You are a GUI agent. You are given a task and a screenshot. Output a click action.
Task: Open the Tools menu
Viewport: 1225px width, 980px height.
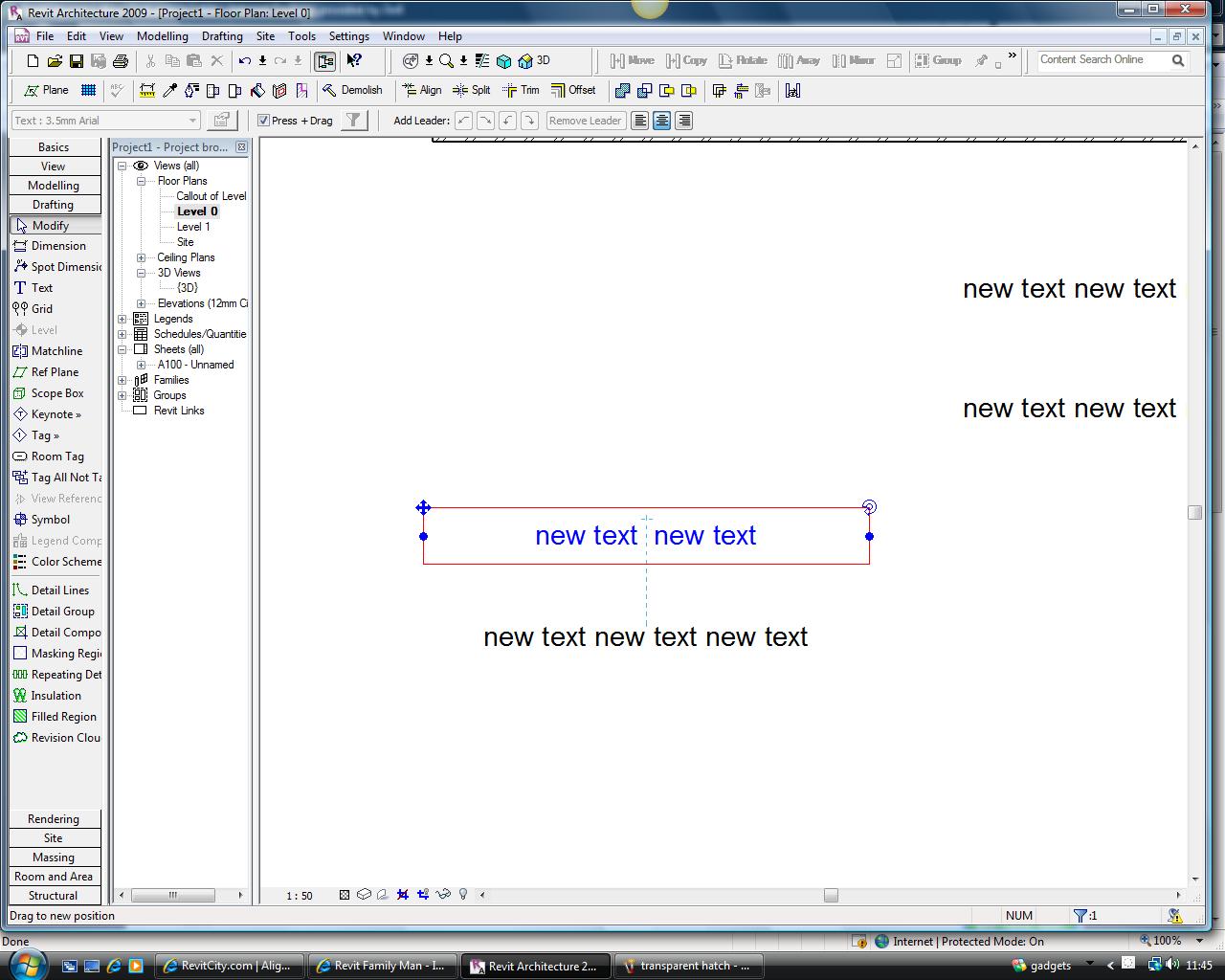(301, 36)
